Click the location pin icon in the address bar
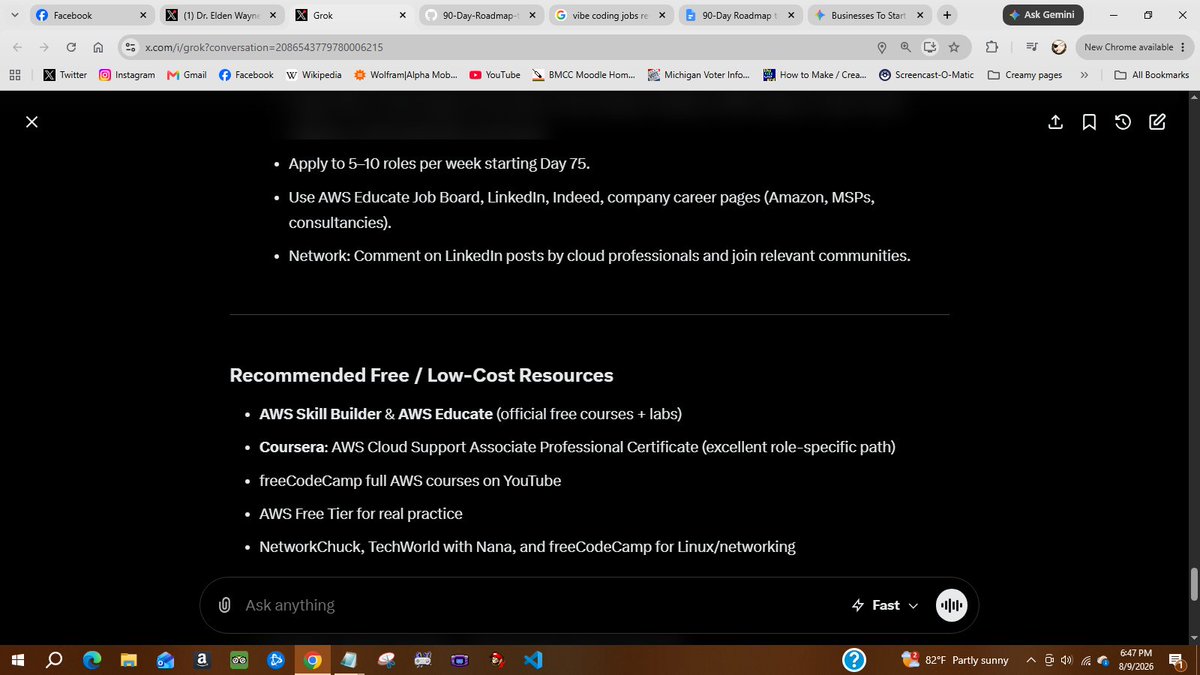This screenshot has width=1200, height=675. [x=881, y=47]
